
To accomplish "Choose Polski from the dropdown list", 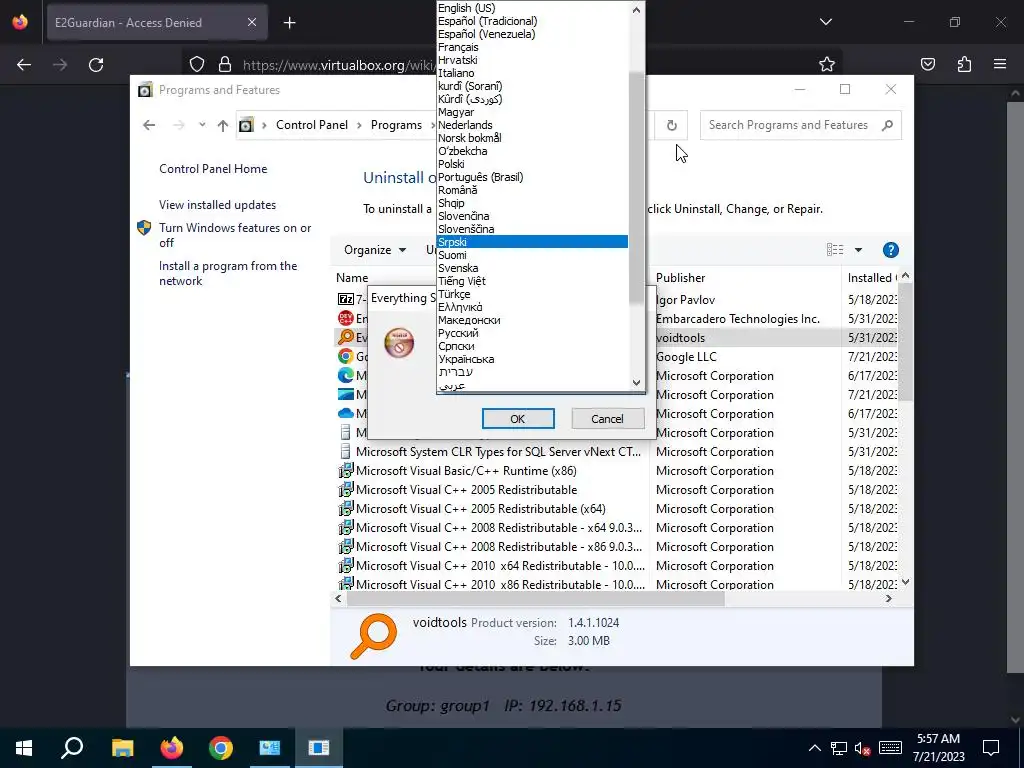I will click(532, 164).
